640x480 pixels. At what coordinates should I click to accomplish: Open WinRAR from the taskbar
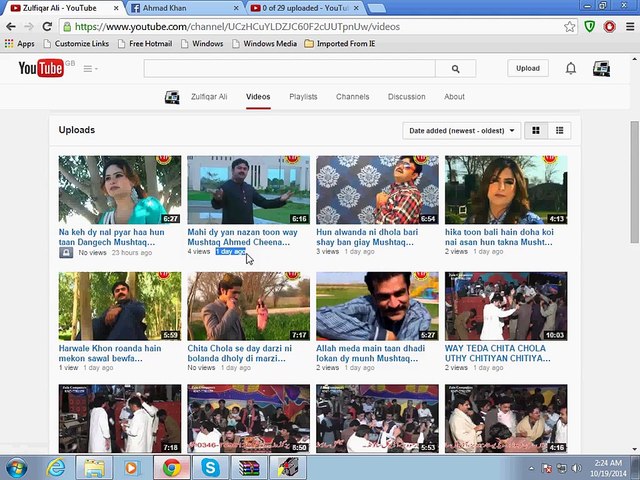point(249,468)
